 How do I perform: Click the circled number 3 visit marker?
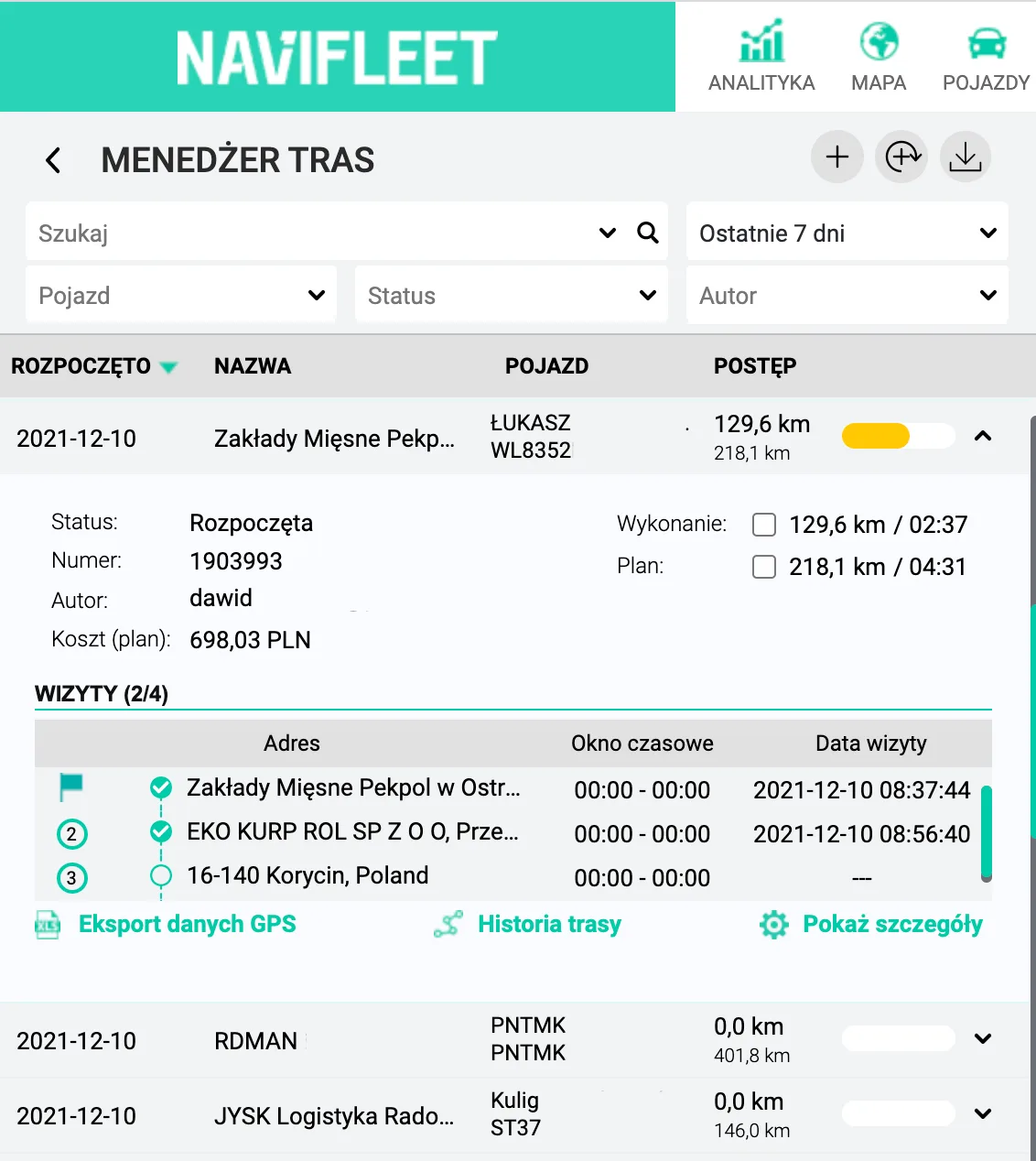pos(71,878)
